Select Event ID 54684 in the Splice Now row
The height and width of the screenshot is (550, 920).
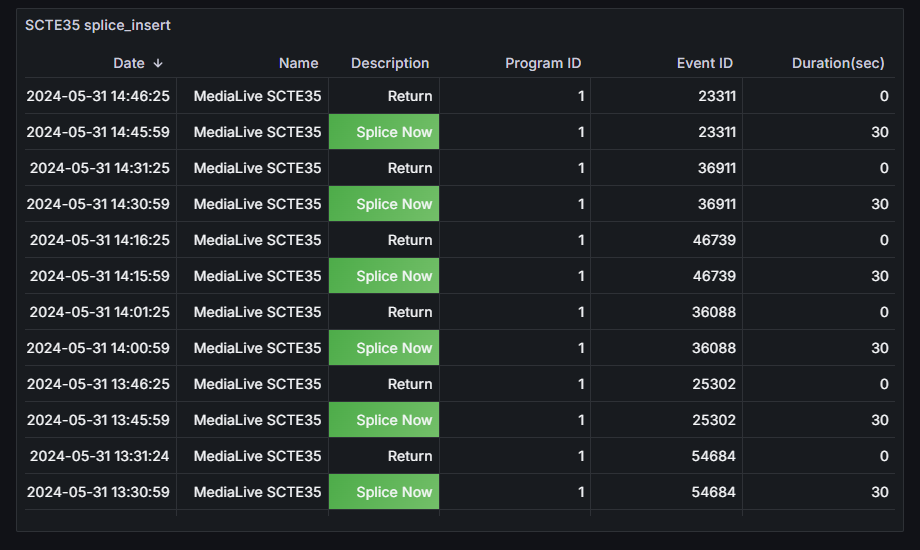[714, 492]
